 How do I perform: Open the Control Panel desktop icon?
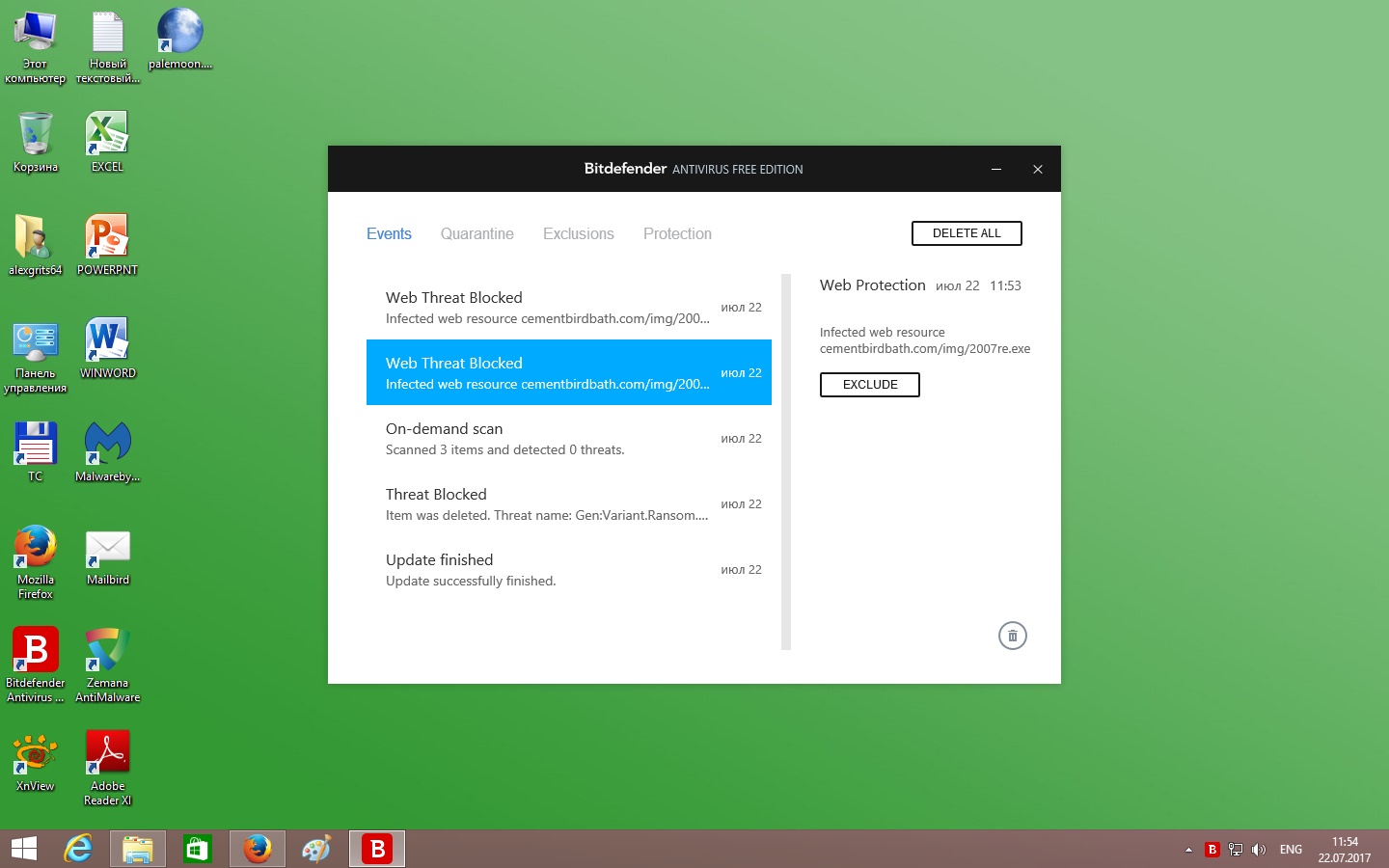pos(35,357)
